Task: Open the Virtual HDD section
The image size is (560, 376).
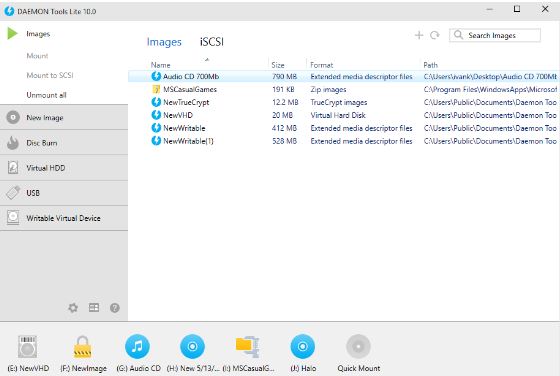Action: [x=64, y=168]
